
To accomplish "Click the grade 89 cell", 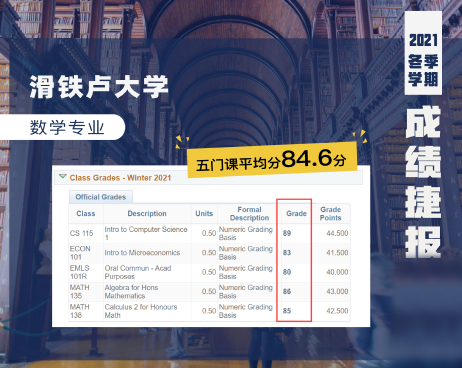I will [287, 233].
